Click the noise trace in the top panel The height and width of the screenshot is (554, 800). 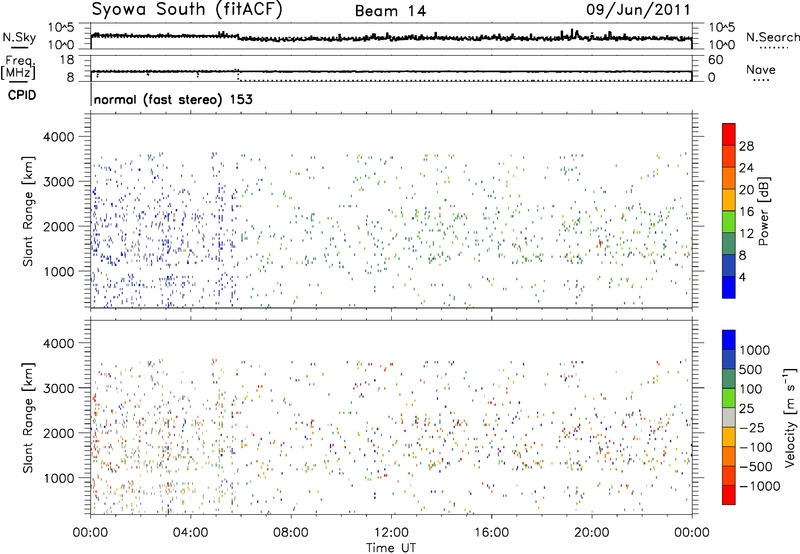pyautogui.click(x=391, y=37)
